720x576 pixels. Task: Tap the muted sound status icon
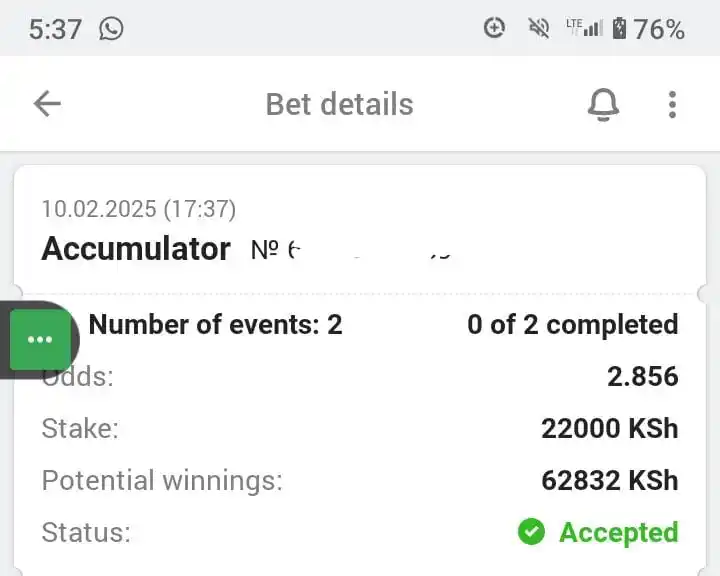(x=539, y=28)
